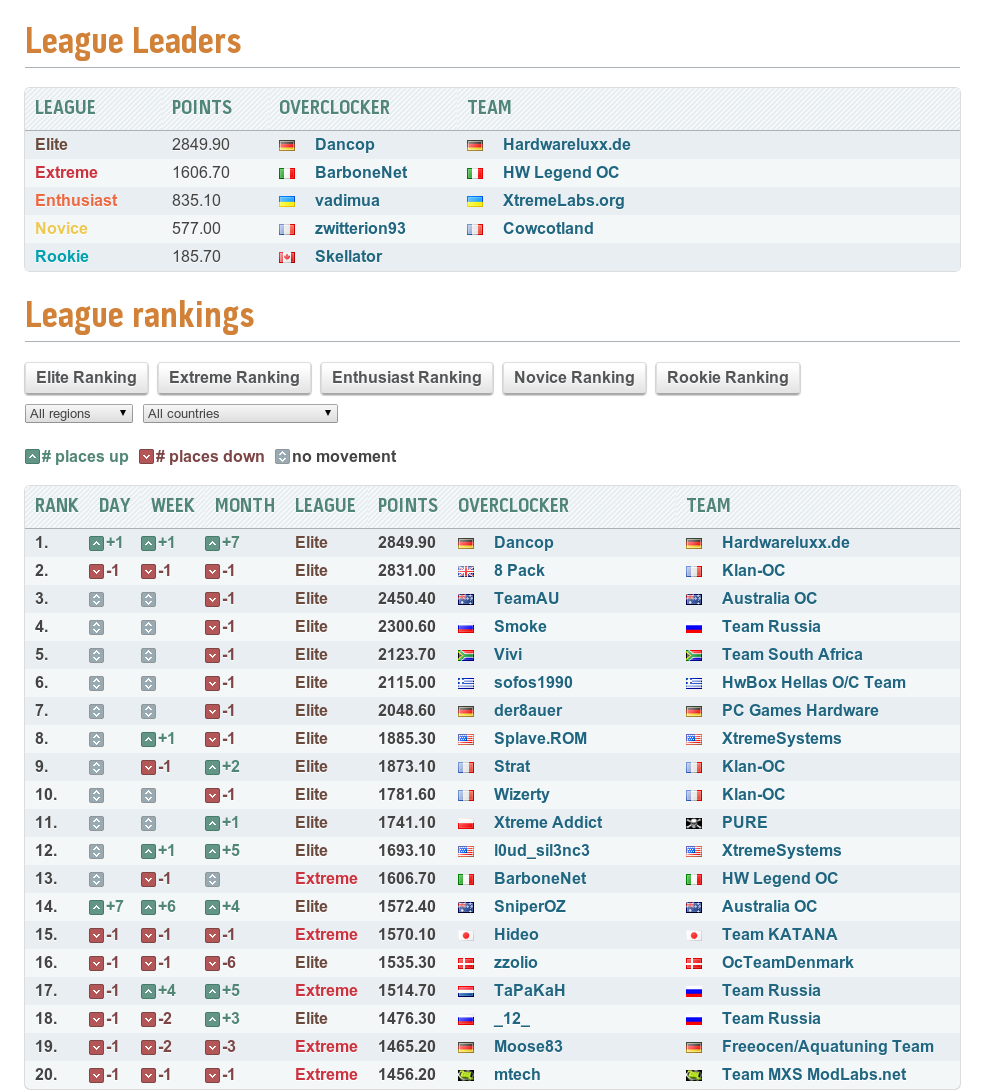Click the UK flag beside 8 Pack
The image size is (985, 1092).
[x=466, y=572]
